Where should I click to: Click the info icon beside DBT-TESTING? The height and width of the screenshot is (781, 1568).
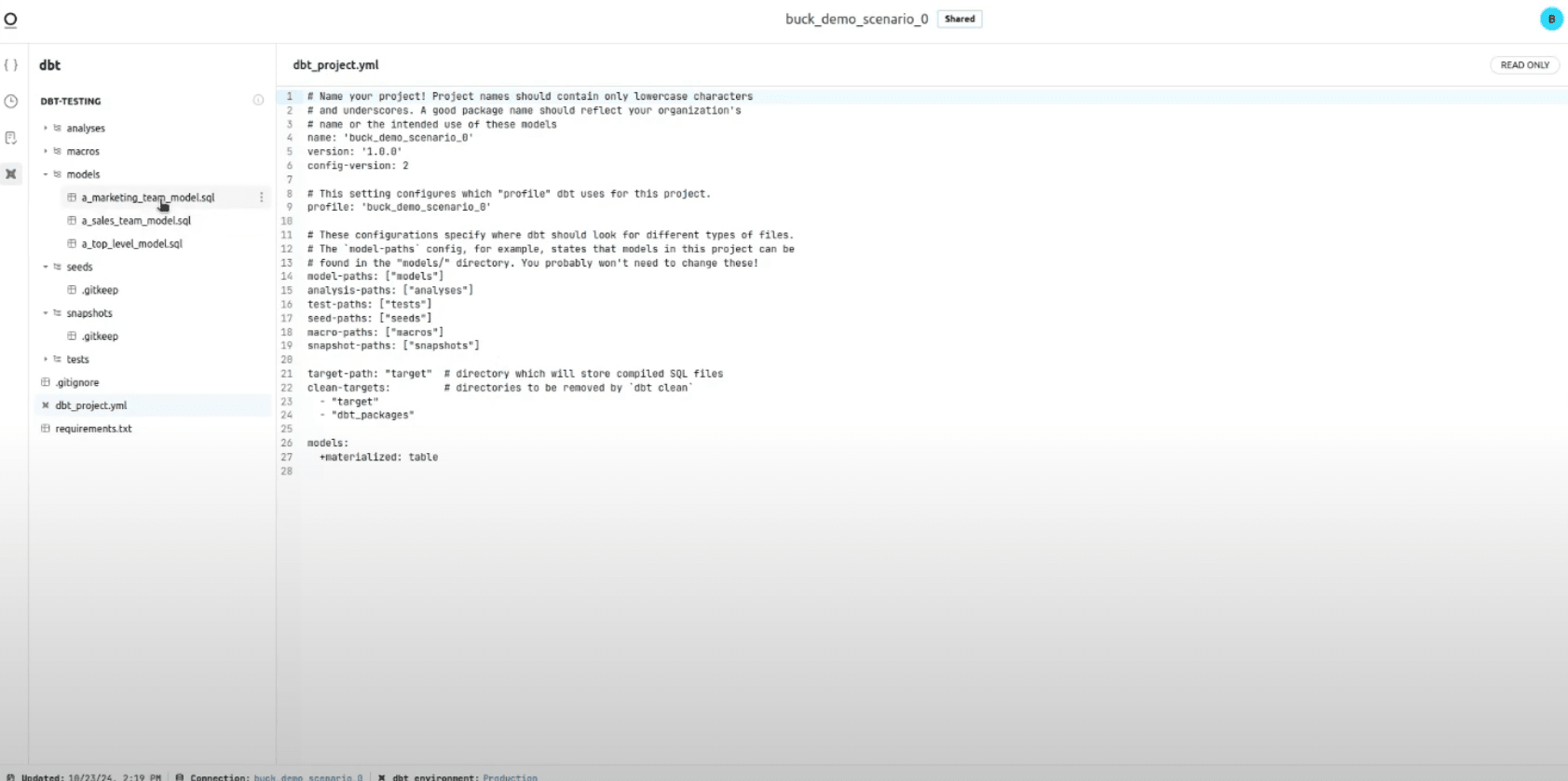tap(258, 100)
